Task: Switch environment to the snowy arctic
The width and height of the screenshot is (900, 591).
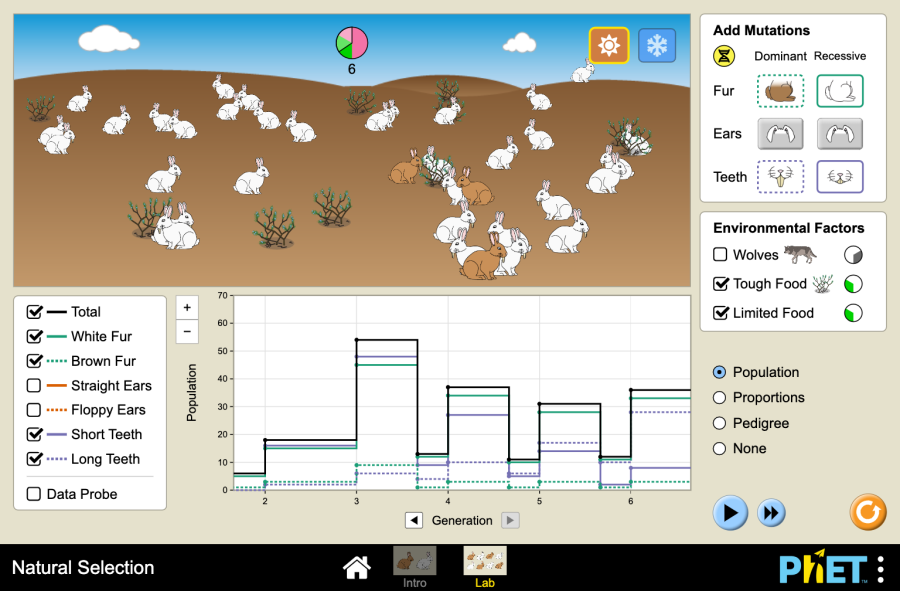Action: pos(657,46)
